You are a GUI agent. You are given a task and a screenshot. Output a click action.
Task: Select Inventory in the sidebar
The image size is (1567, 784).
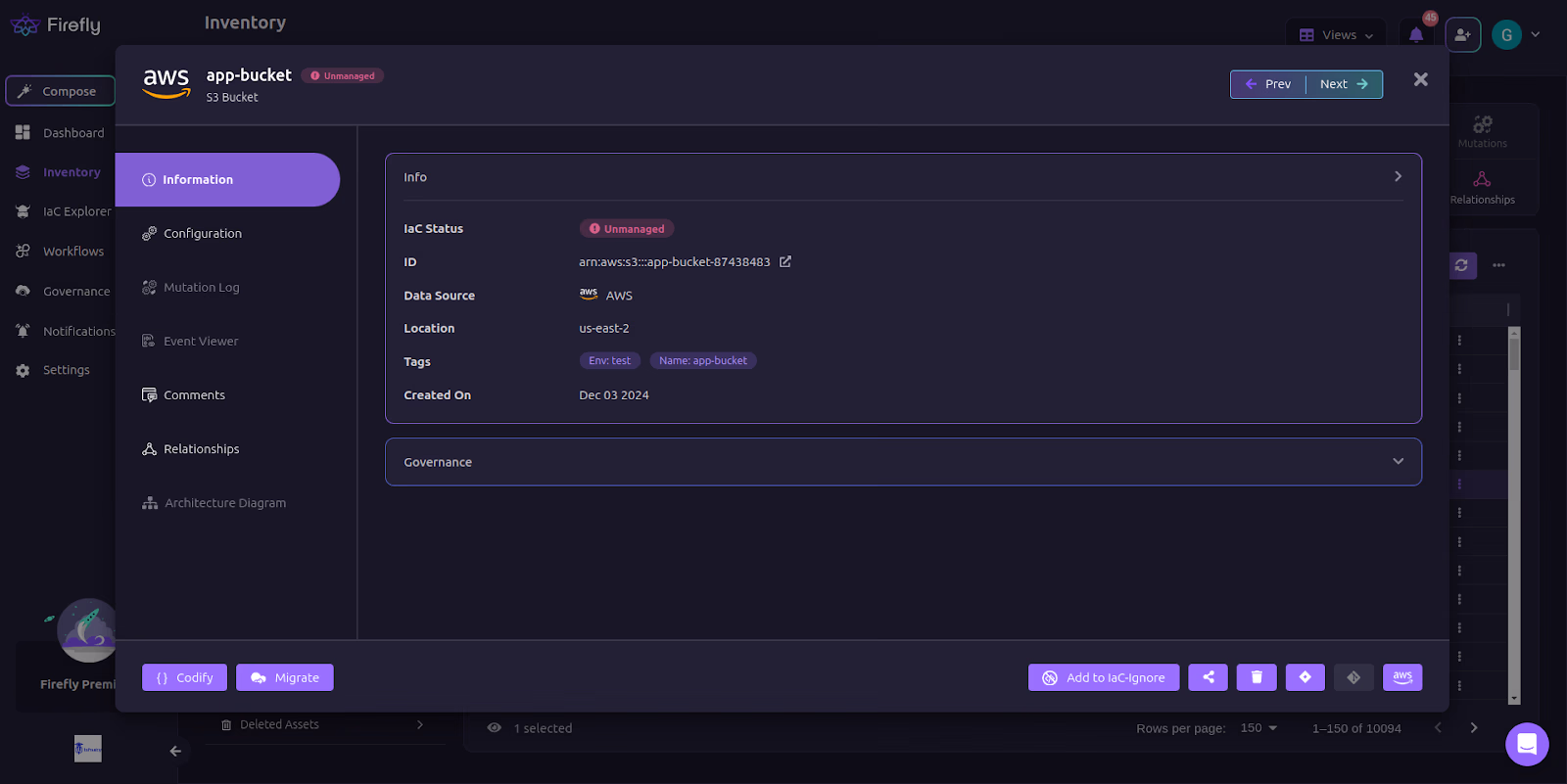(58, 172)
